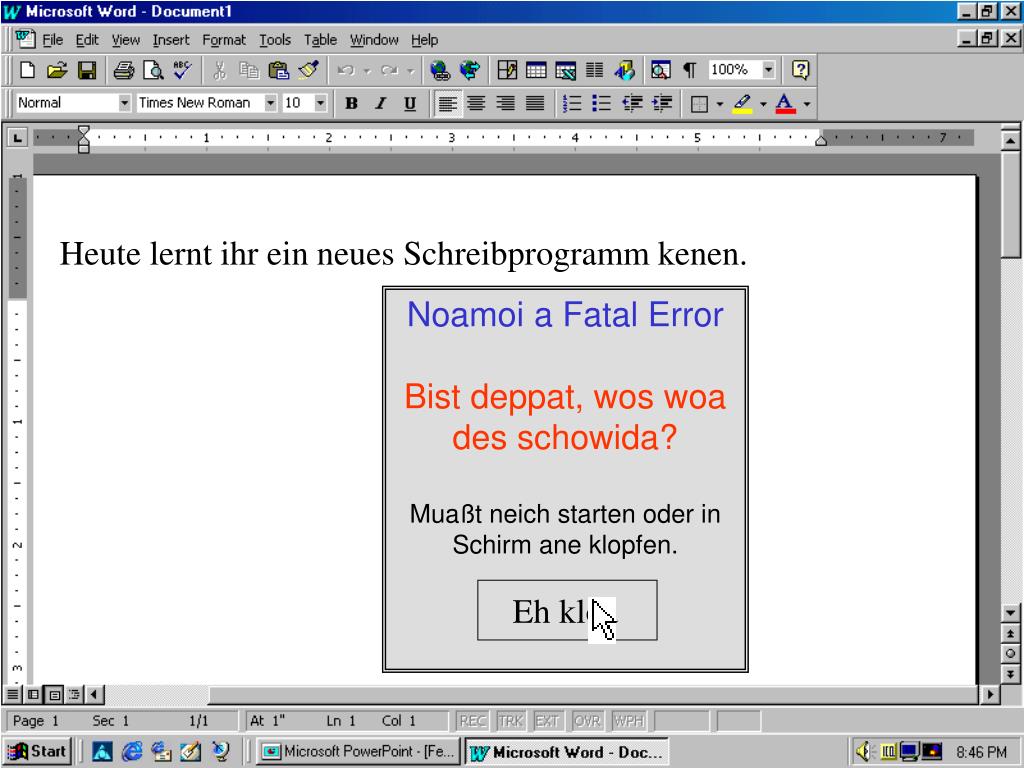
Task: Click the Copy icon
Action: click(249, 70)
